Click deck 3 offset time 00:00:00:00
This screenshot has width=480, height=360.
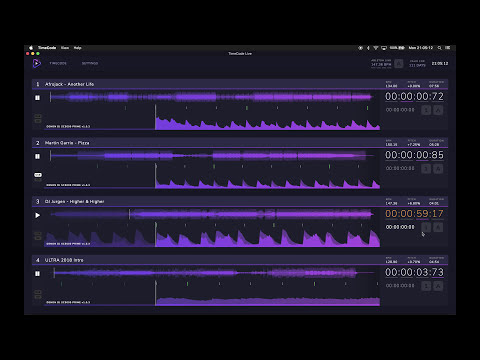tap(400, 227)
